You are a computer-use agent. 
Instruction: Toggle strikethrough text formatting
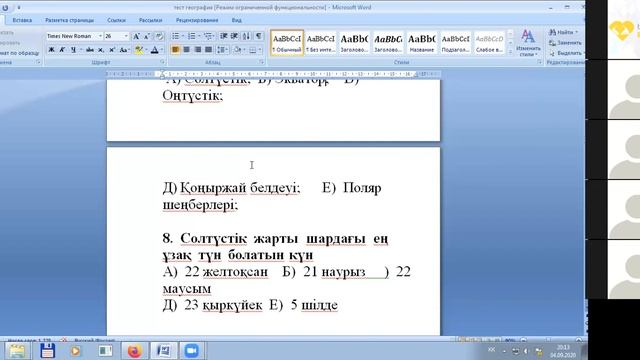click(x=90, y=50)
